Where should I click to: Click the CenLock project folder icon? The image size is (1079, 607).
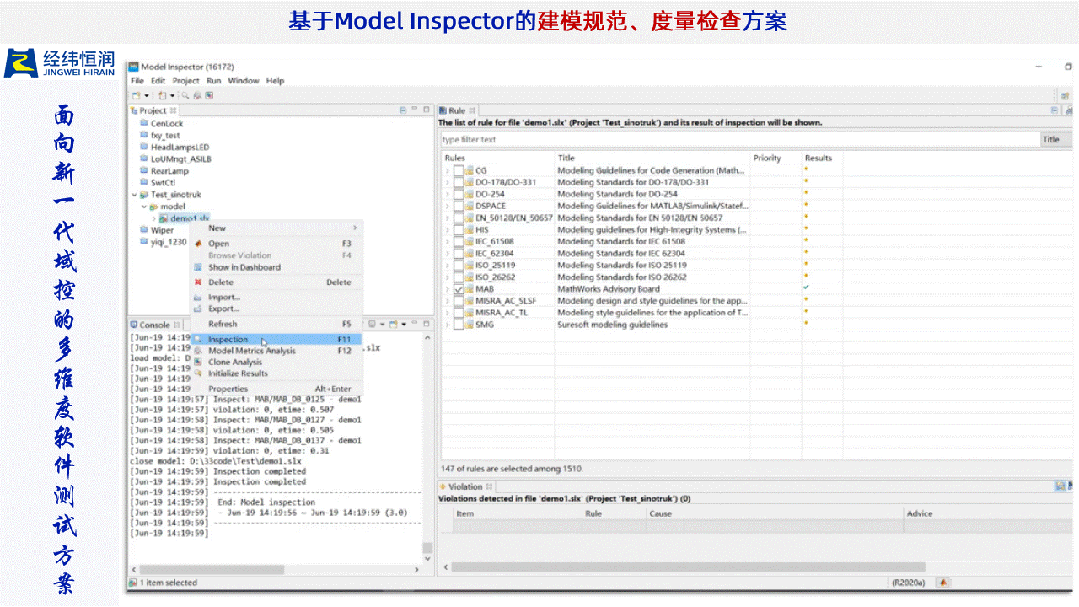pos(145,123)
